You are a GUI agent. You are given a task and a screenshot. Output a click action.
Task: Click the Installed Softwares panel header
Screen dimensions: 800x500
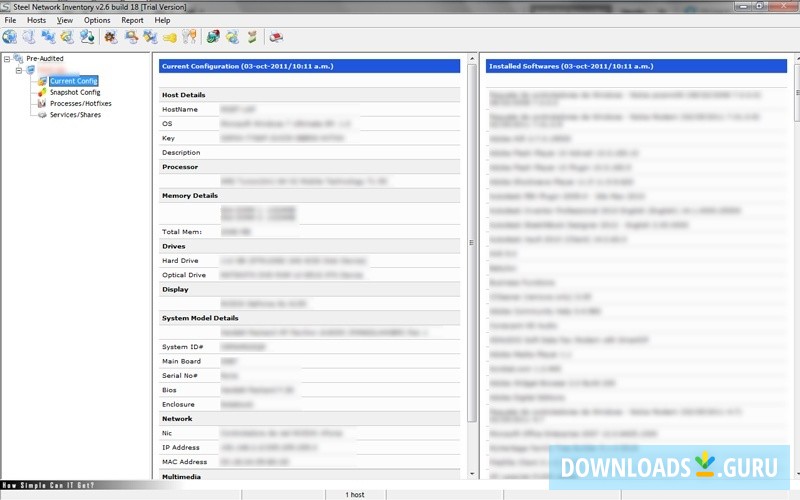tap(636, 66)
